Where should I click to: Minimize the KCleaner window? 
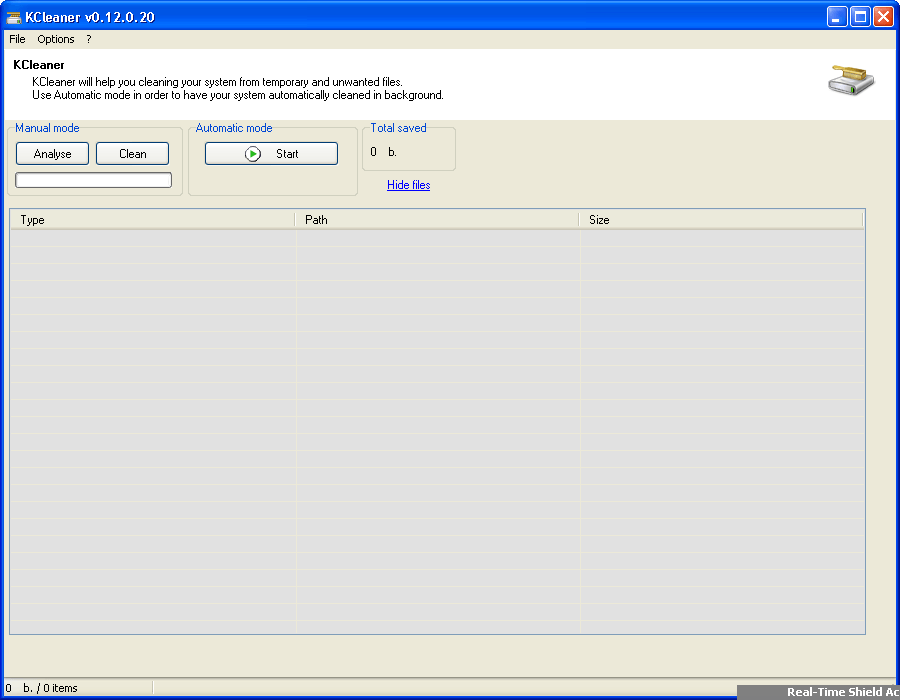[x=837, y=17]
